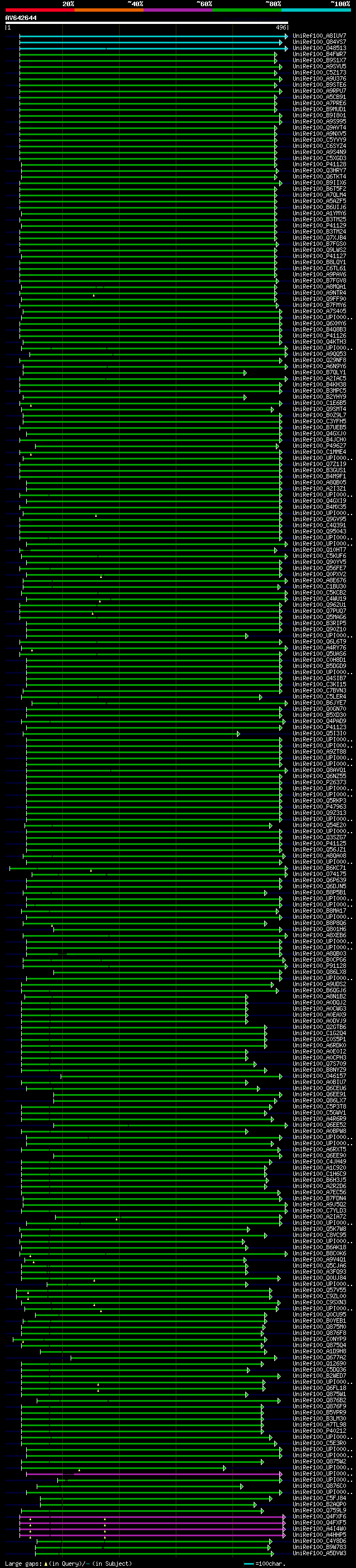Click the orange ~40% identity legend segment
The height and width of the screenshot is (1568, 356).
pyautogui.click(x=109, y=11)
